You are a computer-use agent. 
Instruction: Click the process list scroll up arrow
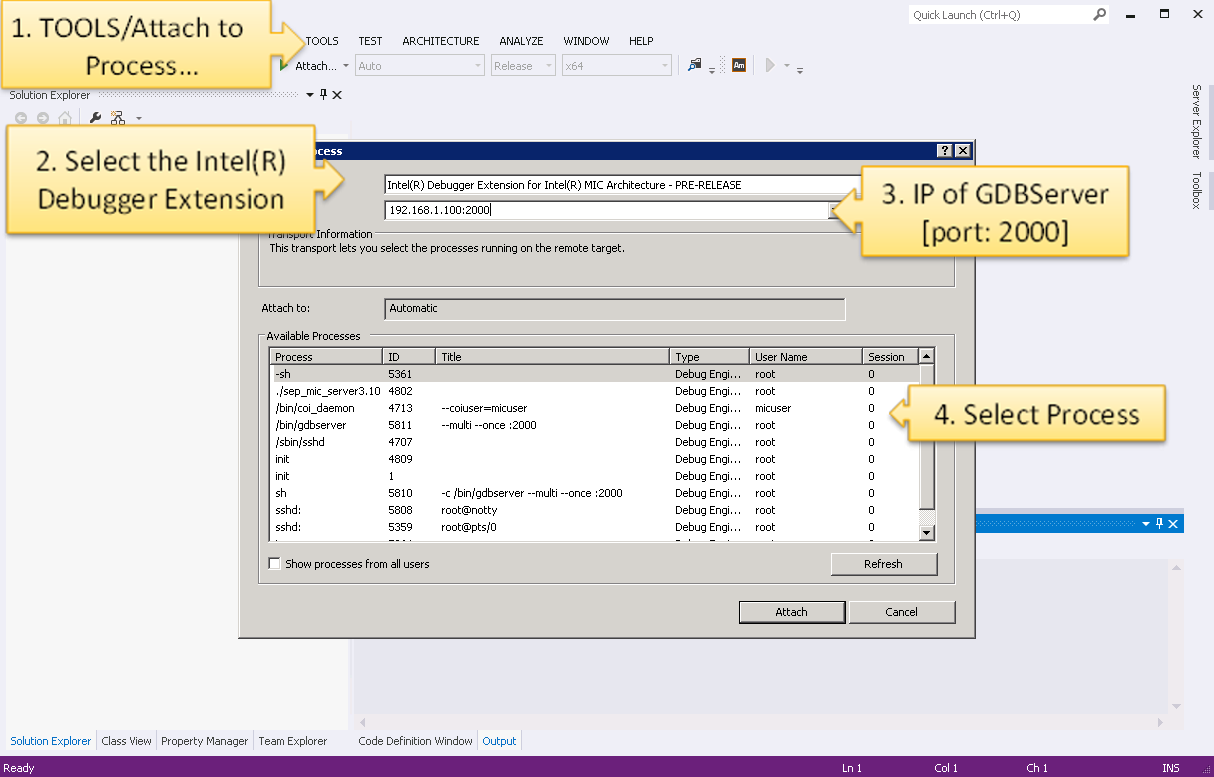(926, 356)
